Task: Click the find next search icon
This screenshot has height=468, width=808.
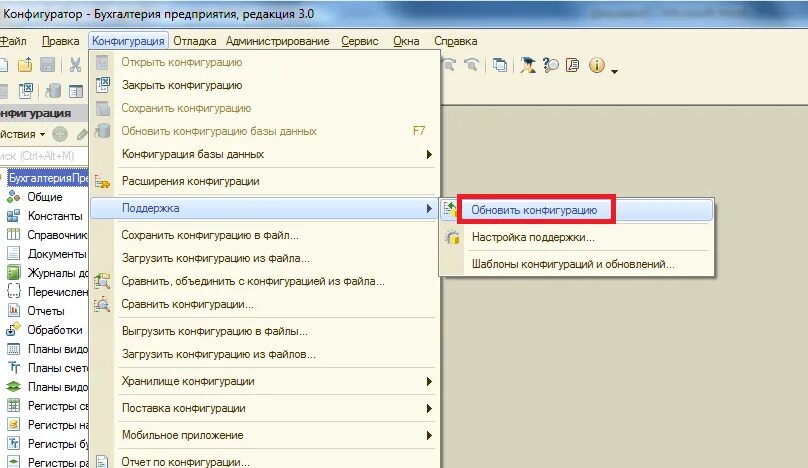Action: pos(449,65)
